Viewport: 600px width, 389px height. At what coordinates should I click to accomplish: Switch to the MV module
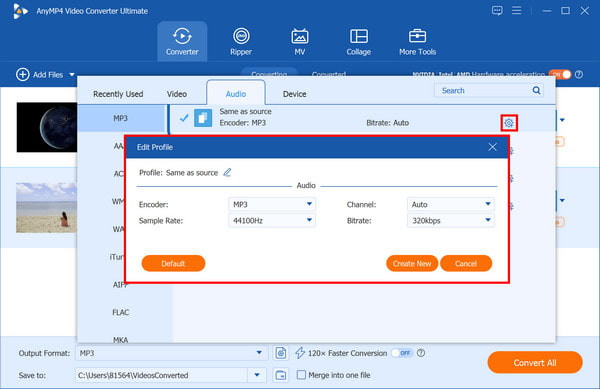click(x=300, y=41)
